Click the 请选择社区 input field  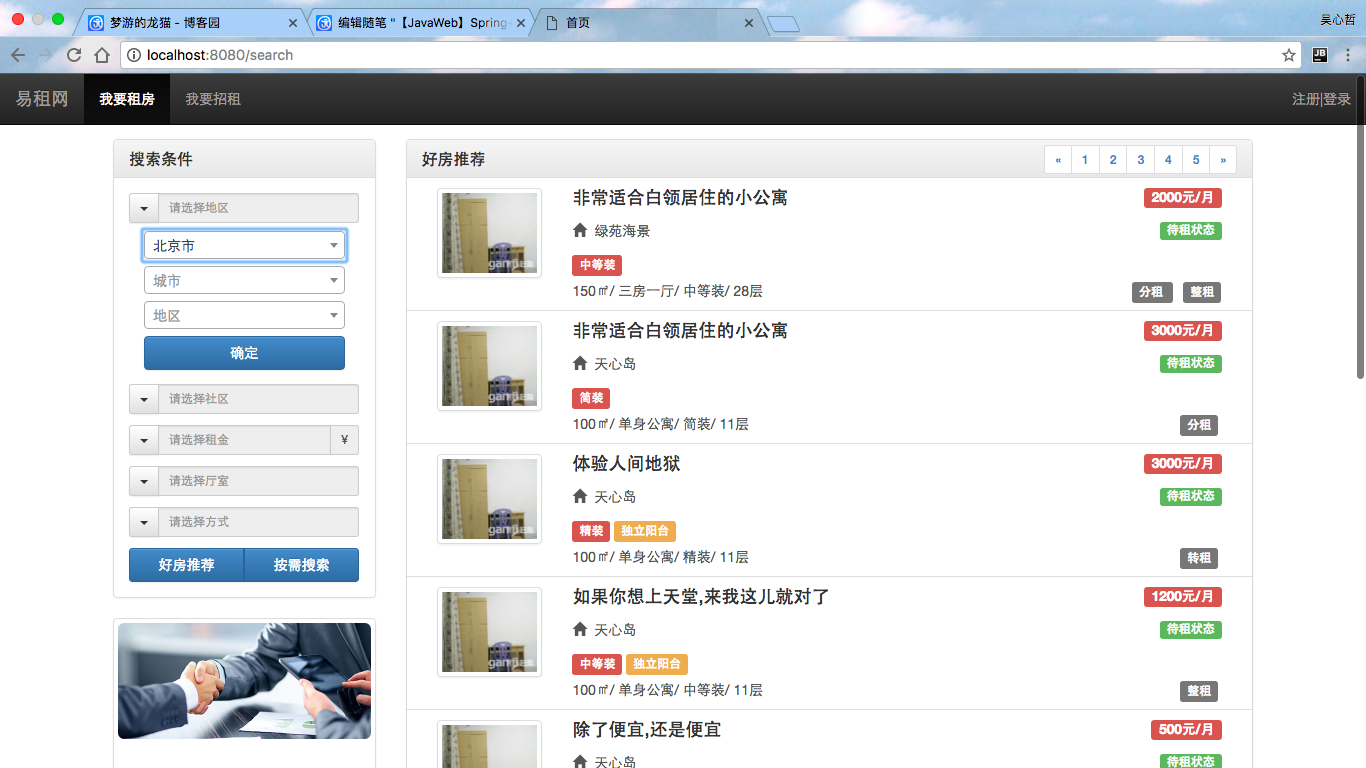(259, 399)
